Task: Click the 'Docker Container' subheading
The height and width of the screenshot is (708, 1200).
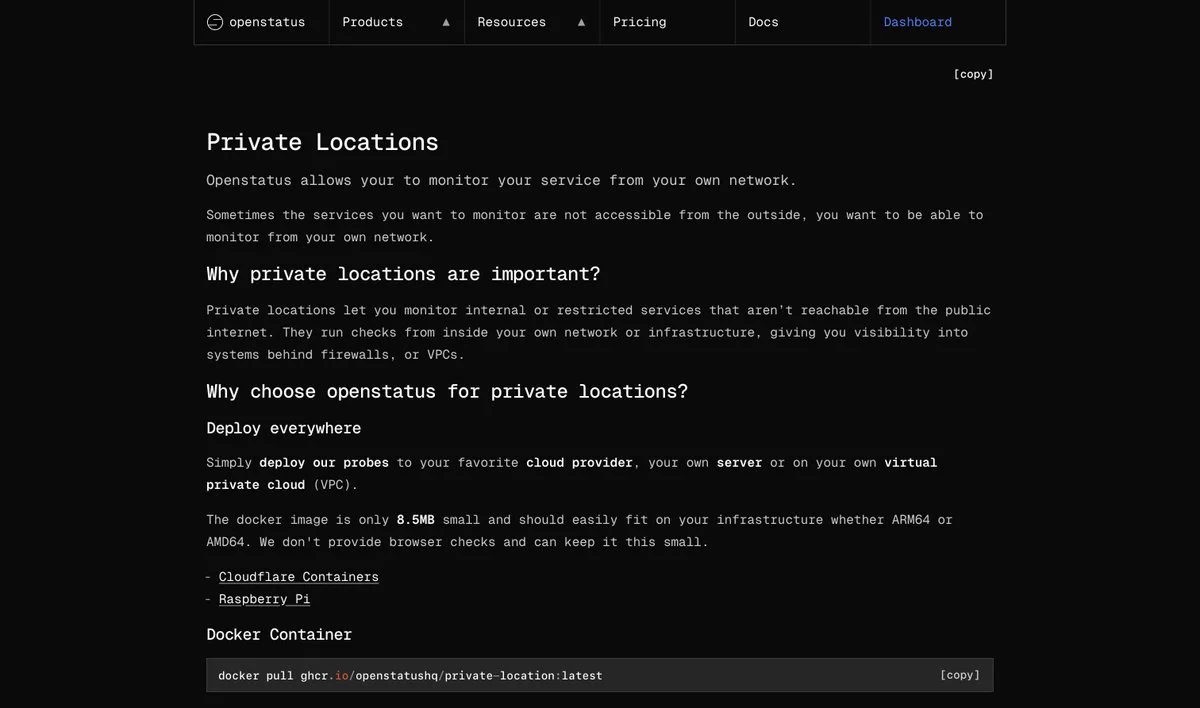Action: [279, 634]
